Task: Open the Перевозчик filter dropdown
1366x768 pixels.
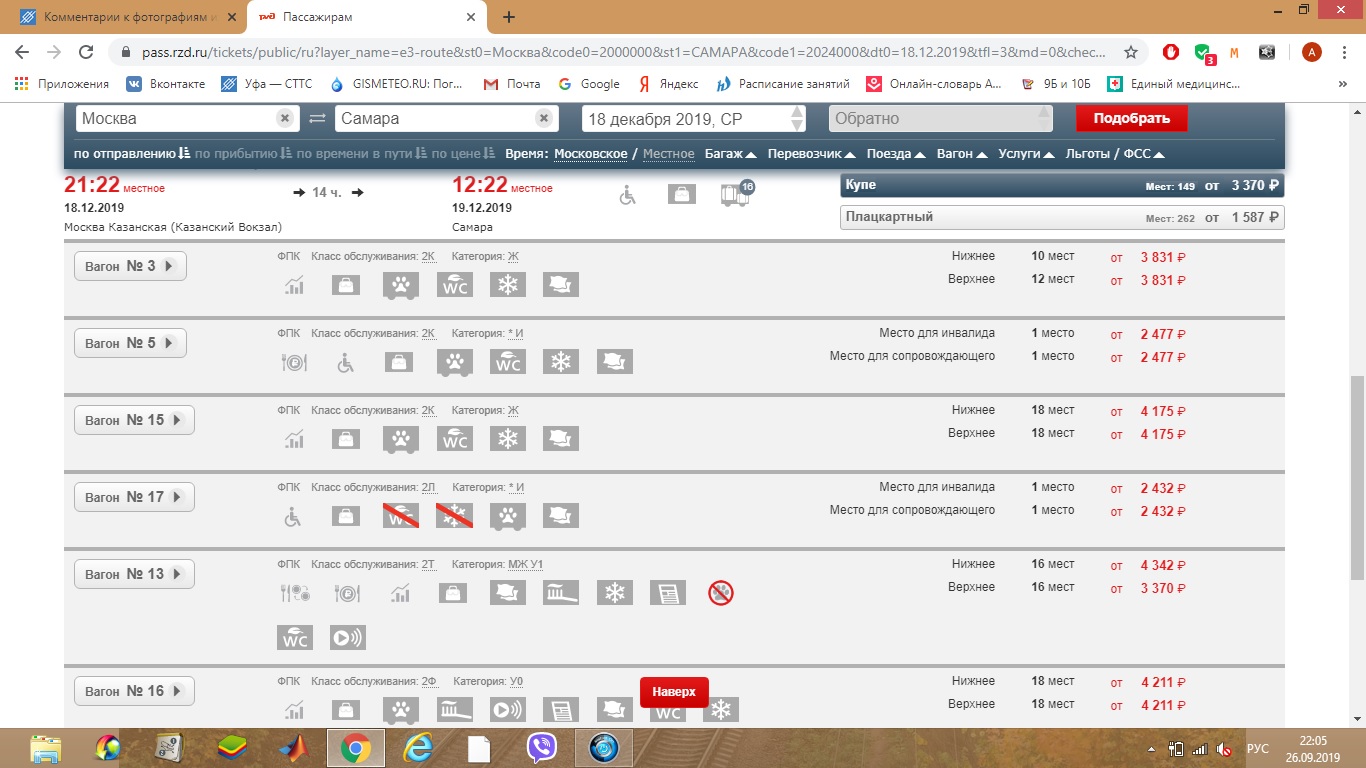Action: click(811, 154)
